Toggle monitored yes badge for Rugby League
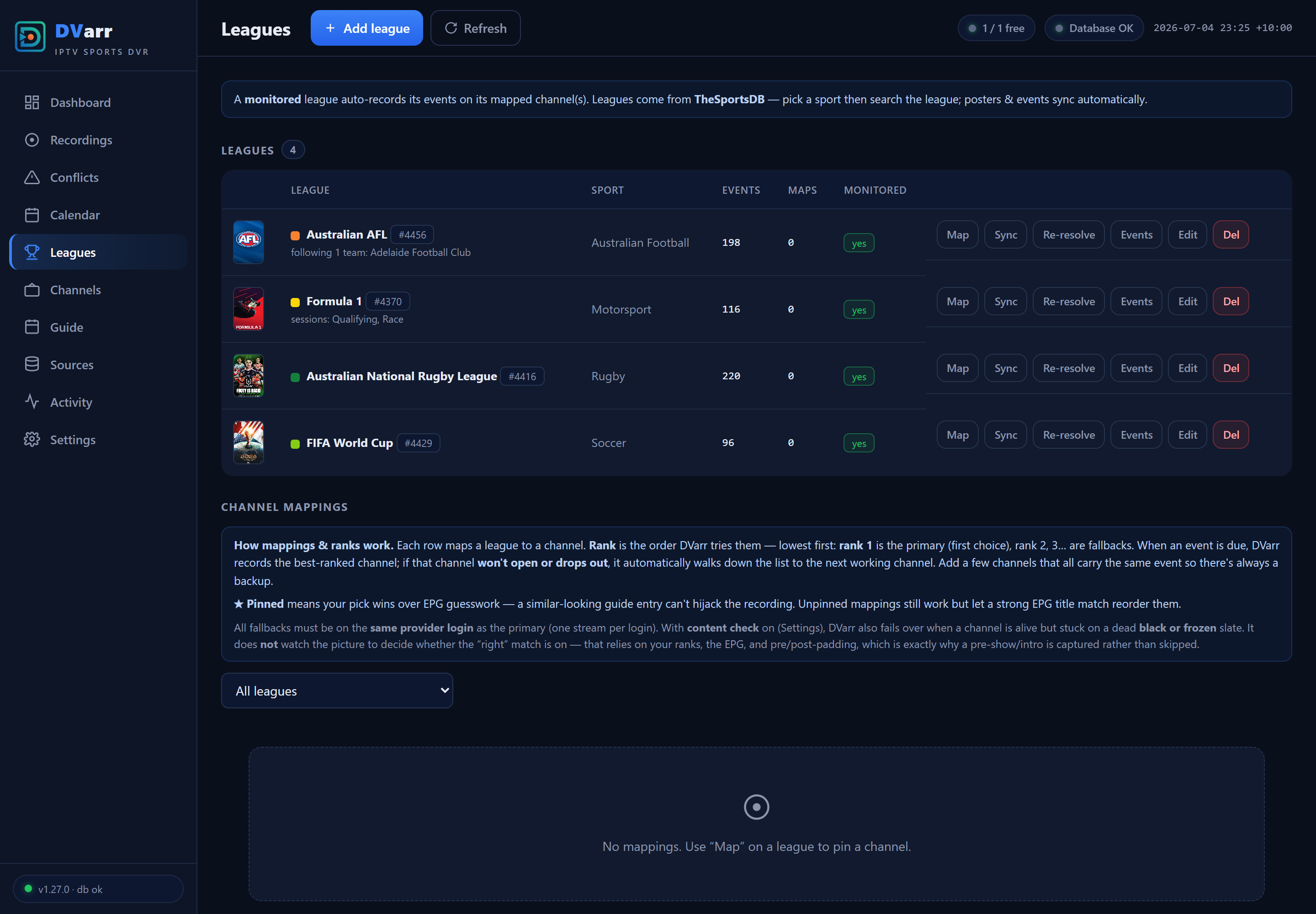 [x=859, y=376]
